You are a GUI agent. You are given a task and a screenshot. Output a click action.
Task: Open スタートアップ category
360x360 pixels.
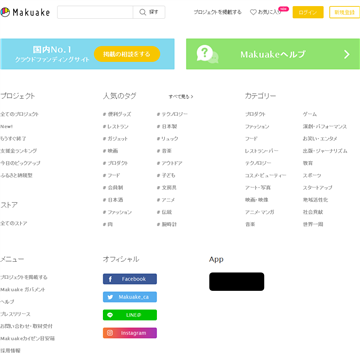point(317,188)
